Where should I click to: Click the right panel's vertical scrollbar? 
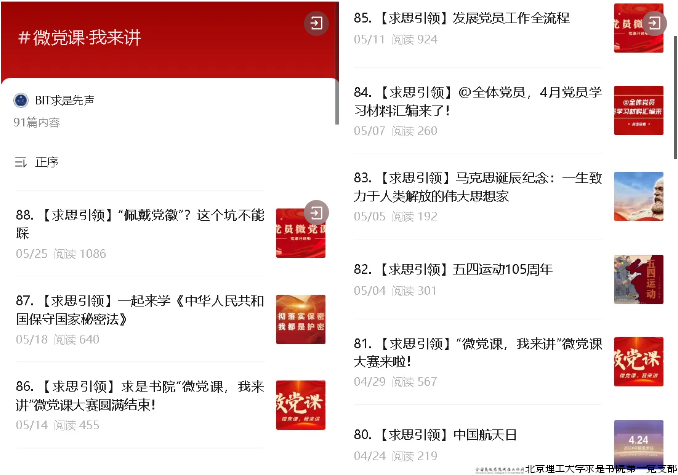pyautogui.click(x=675, y=98)
